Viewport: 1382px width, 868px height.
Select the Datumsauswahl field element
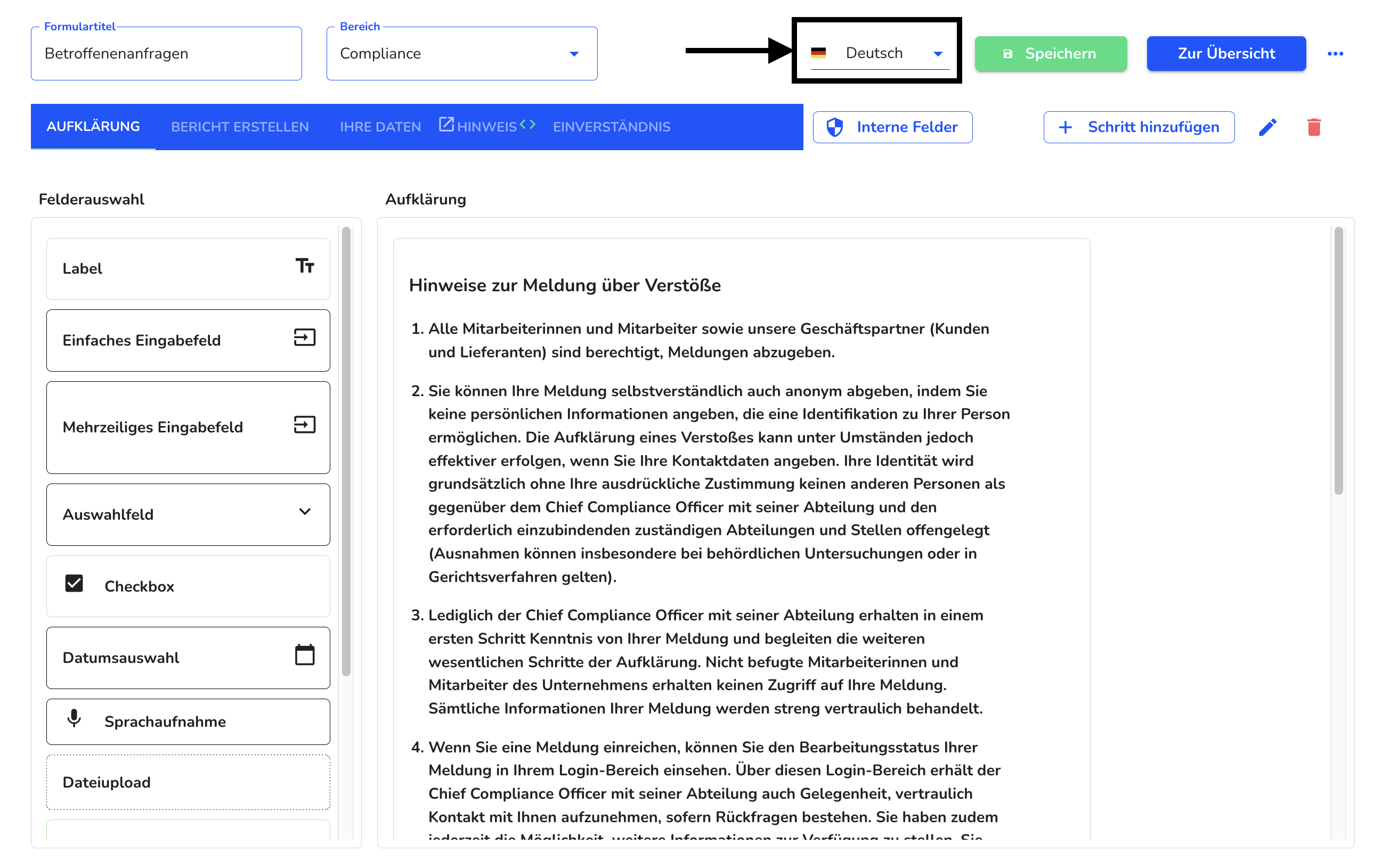point(188,658)
